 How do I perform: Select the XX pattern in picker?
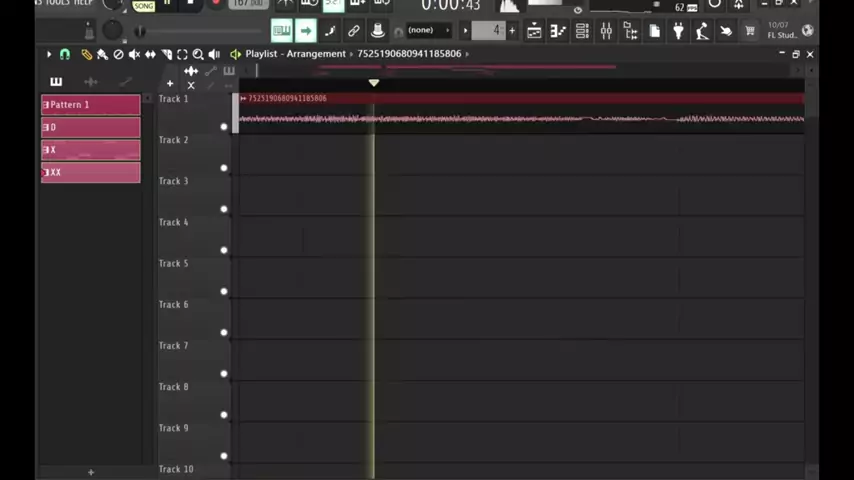(x=90, y=173)
